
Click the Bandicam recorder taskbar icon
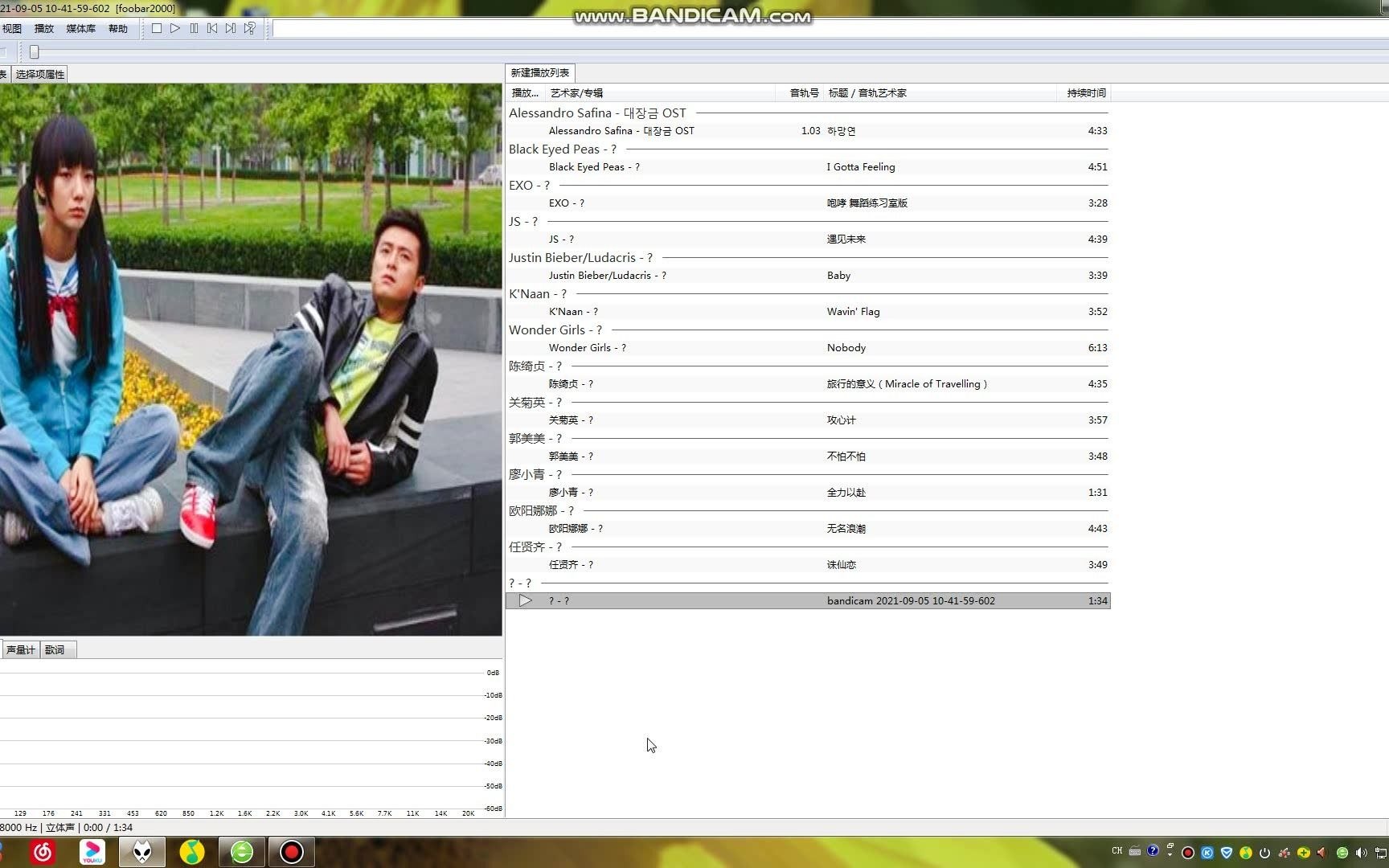pyautogui.click(x=292, y=852)
